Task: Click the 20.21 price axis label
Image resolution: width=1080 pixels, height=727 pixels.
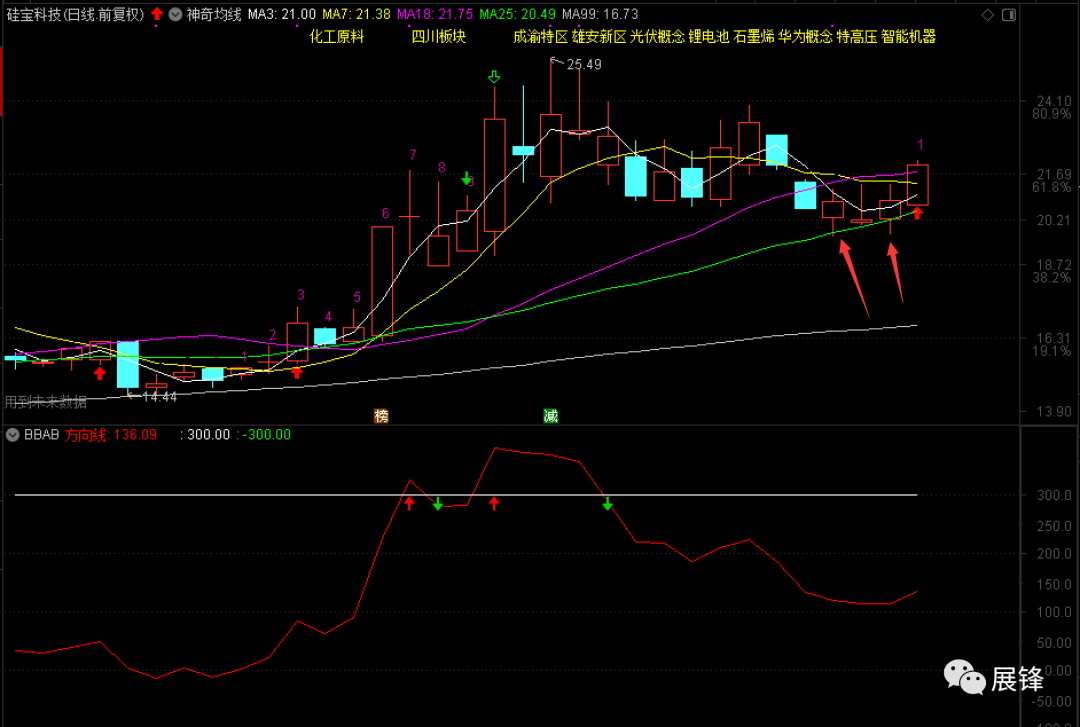Action: point(1054,221)
